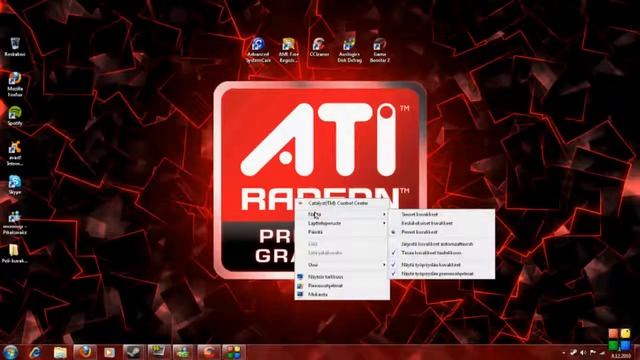Expand the Näytä submenu

[x=342, y=214]
